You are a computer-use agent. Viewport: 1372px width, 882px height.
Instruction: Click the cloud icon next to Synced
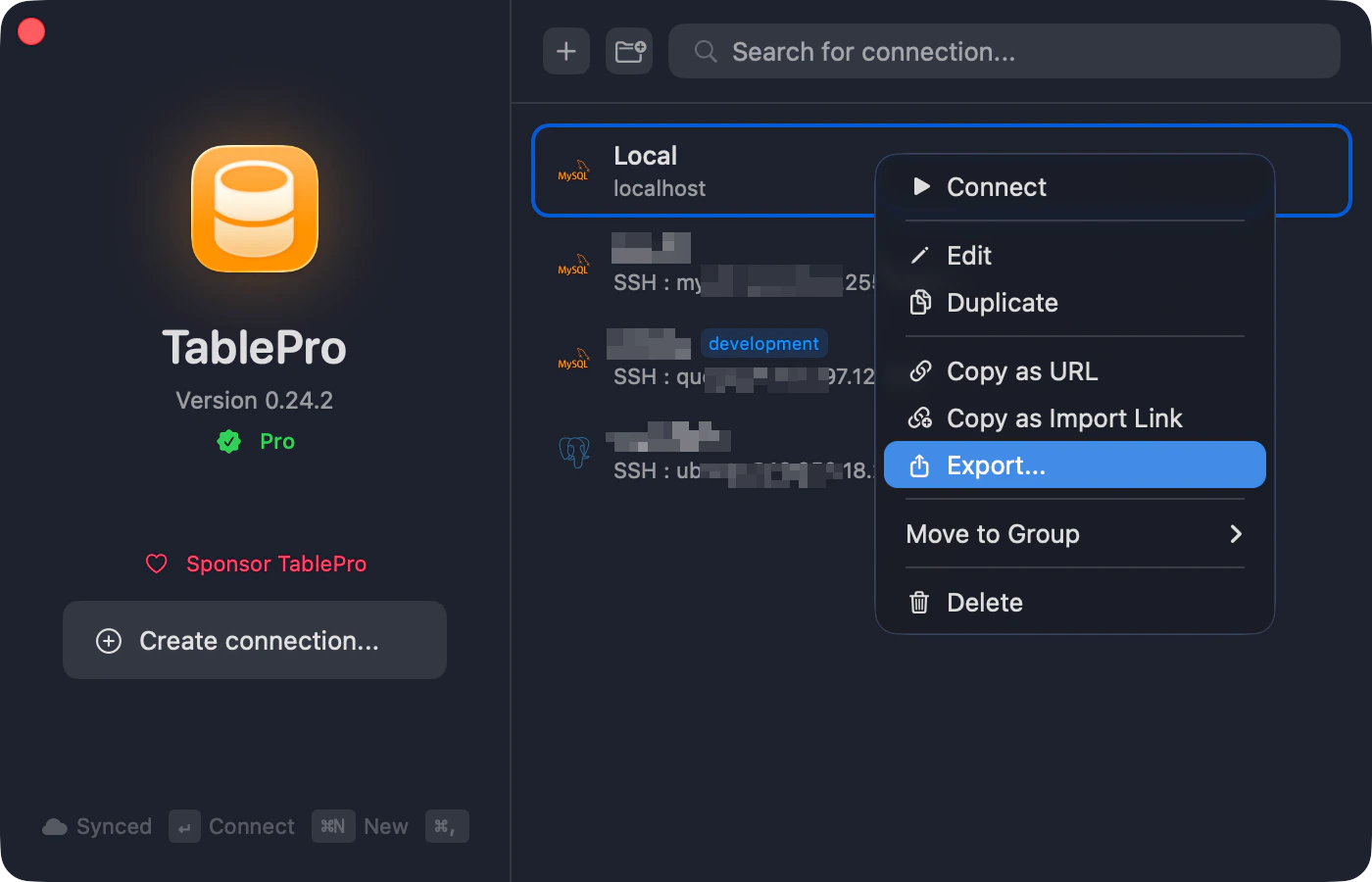[x=56, y=826]
